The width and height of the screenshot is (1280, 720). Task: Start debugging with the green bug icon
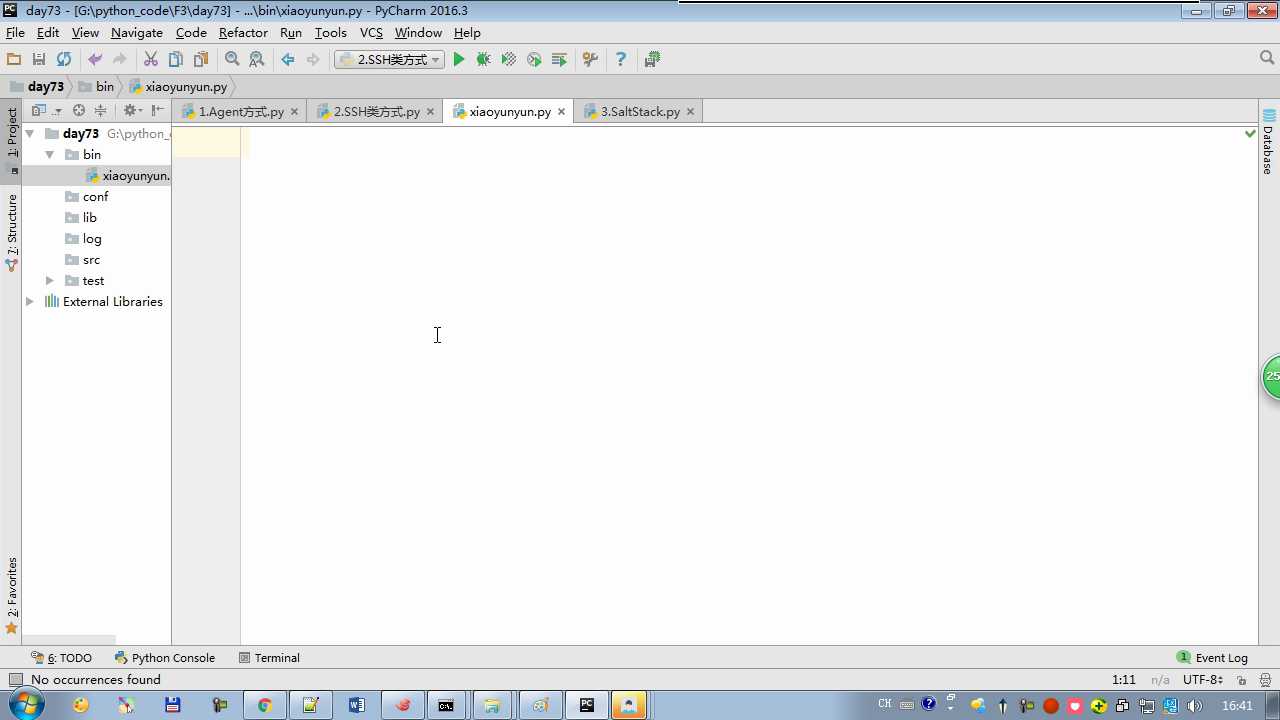pyautogui.click(x=484, y=60)
